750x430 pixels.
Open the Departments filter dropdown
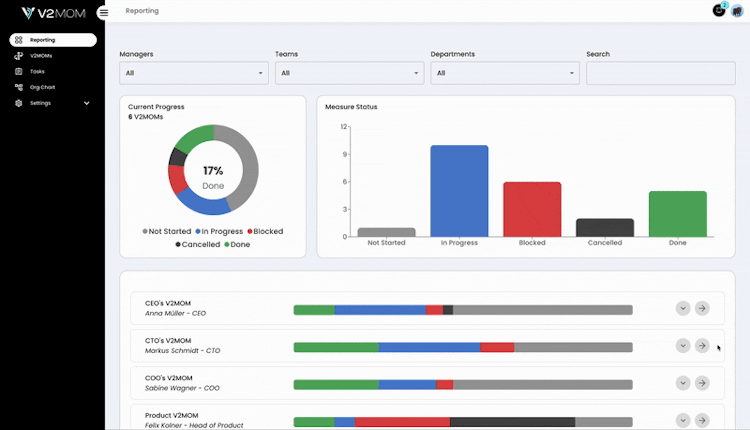coord(505,73)
